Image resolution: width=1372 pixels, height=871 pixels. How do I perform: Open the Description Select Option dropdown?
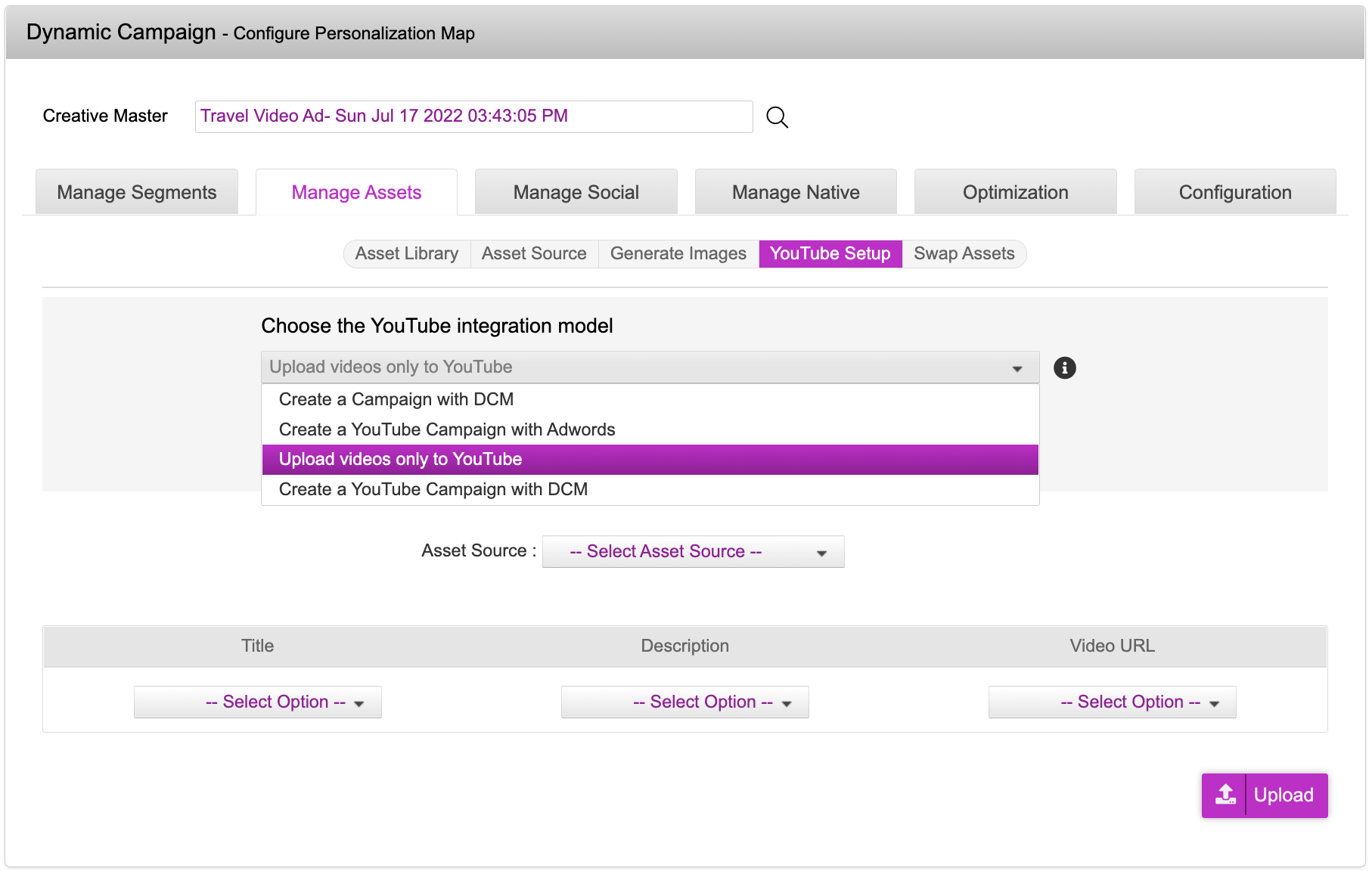click(x=684, y=702)
